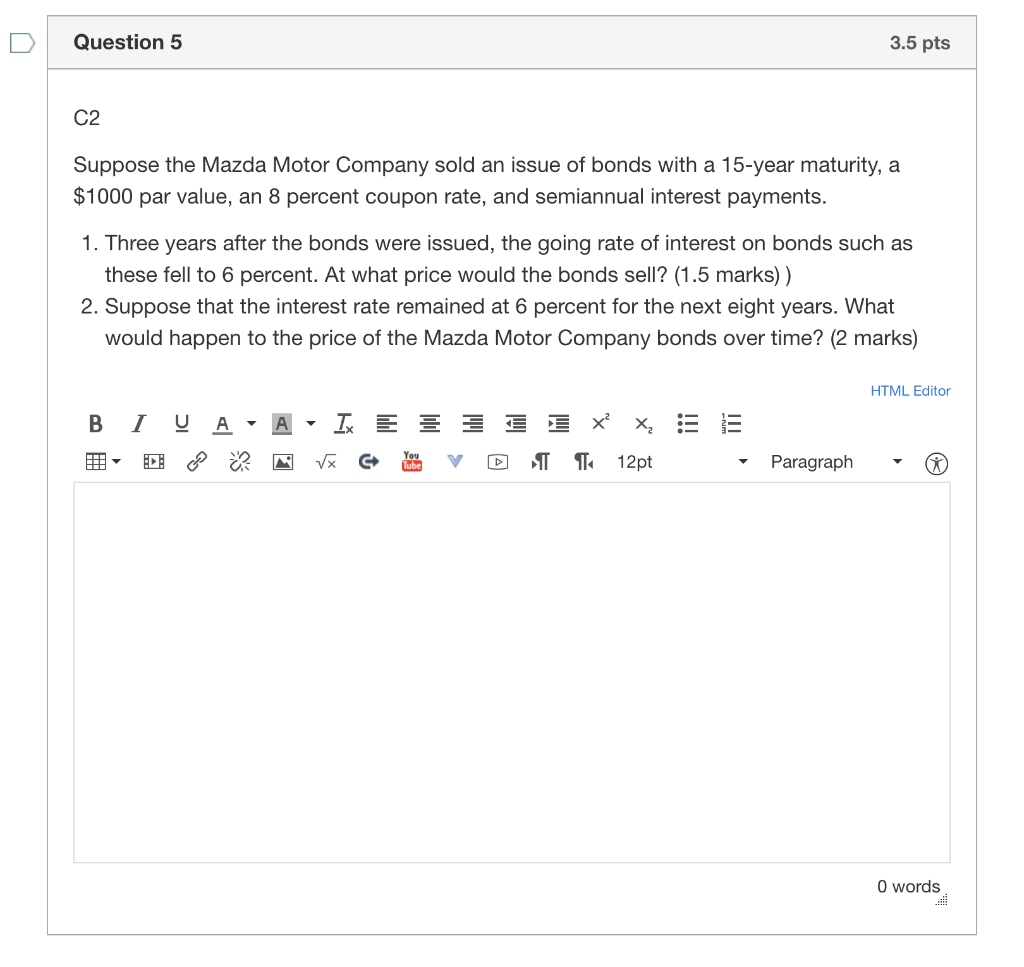Clear all text formatting
The width and height of the screenshot is (1024, 967).
(x=343, y=423)
